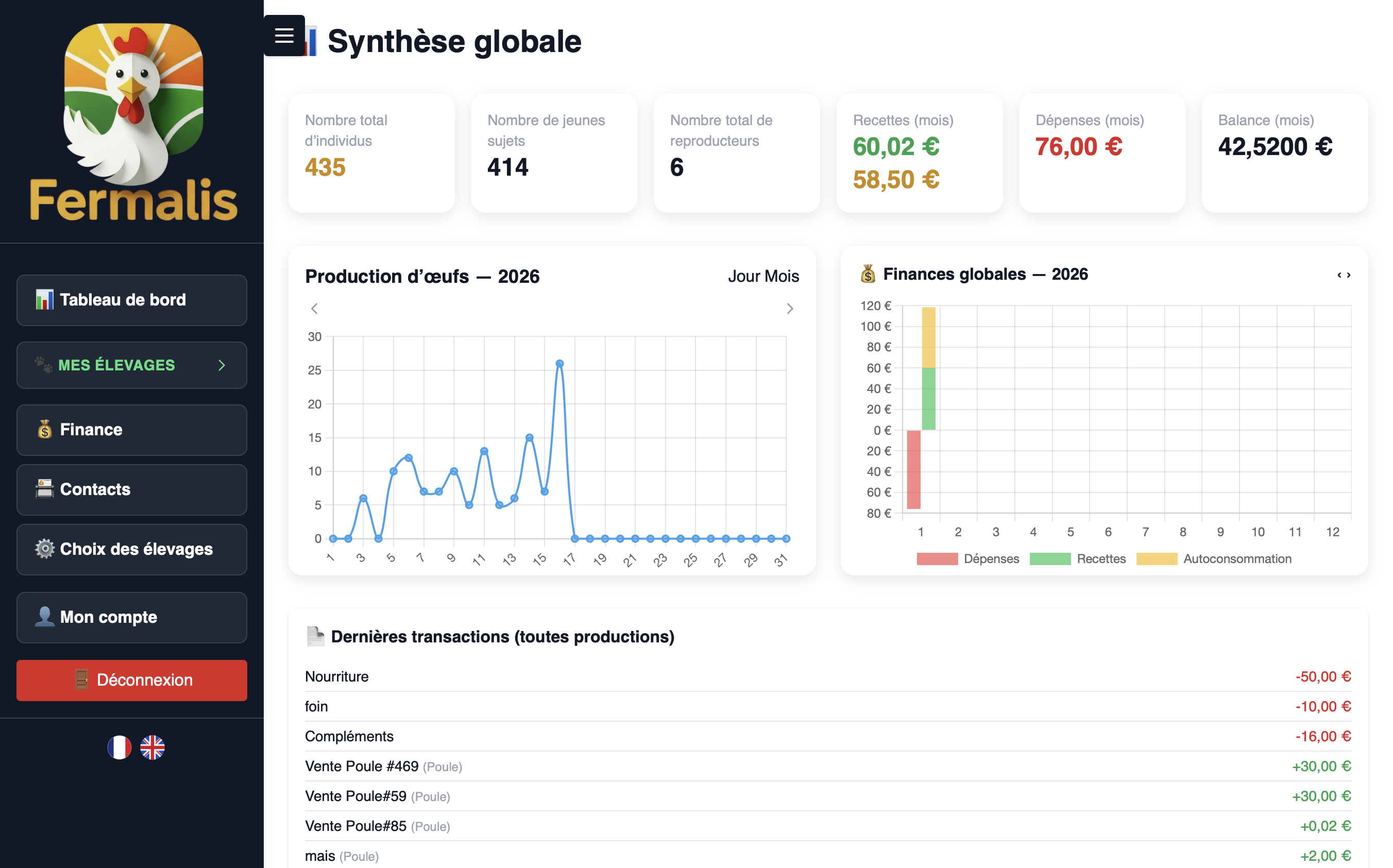Click the red Dépenses legend swatch
This screenshot has width=1393, height=868.
pyautogui.click(x=937, y=558)
